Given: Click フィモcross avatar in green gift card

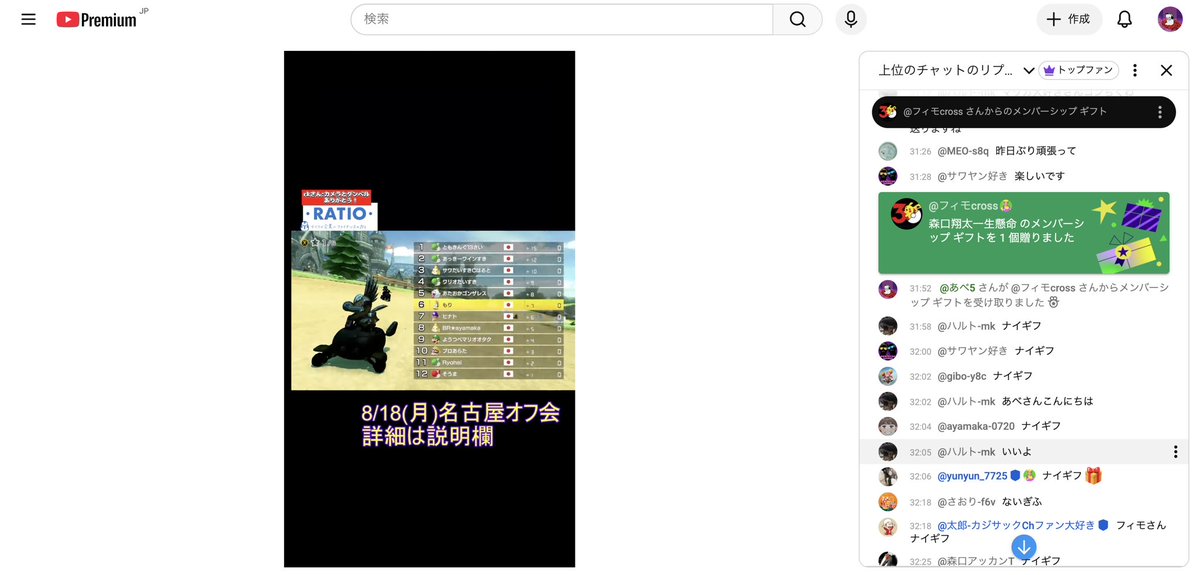Looking at the screenshot, I should coord(906,213).
